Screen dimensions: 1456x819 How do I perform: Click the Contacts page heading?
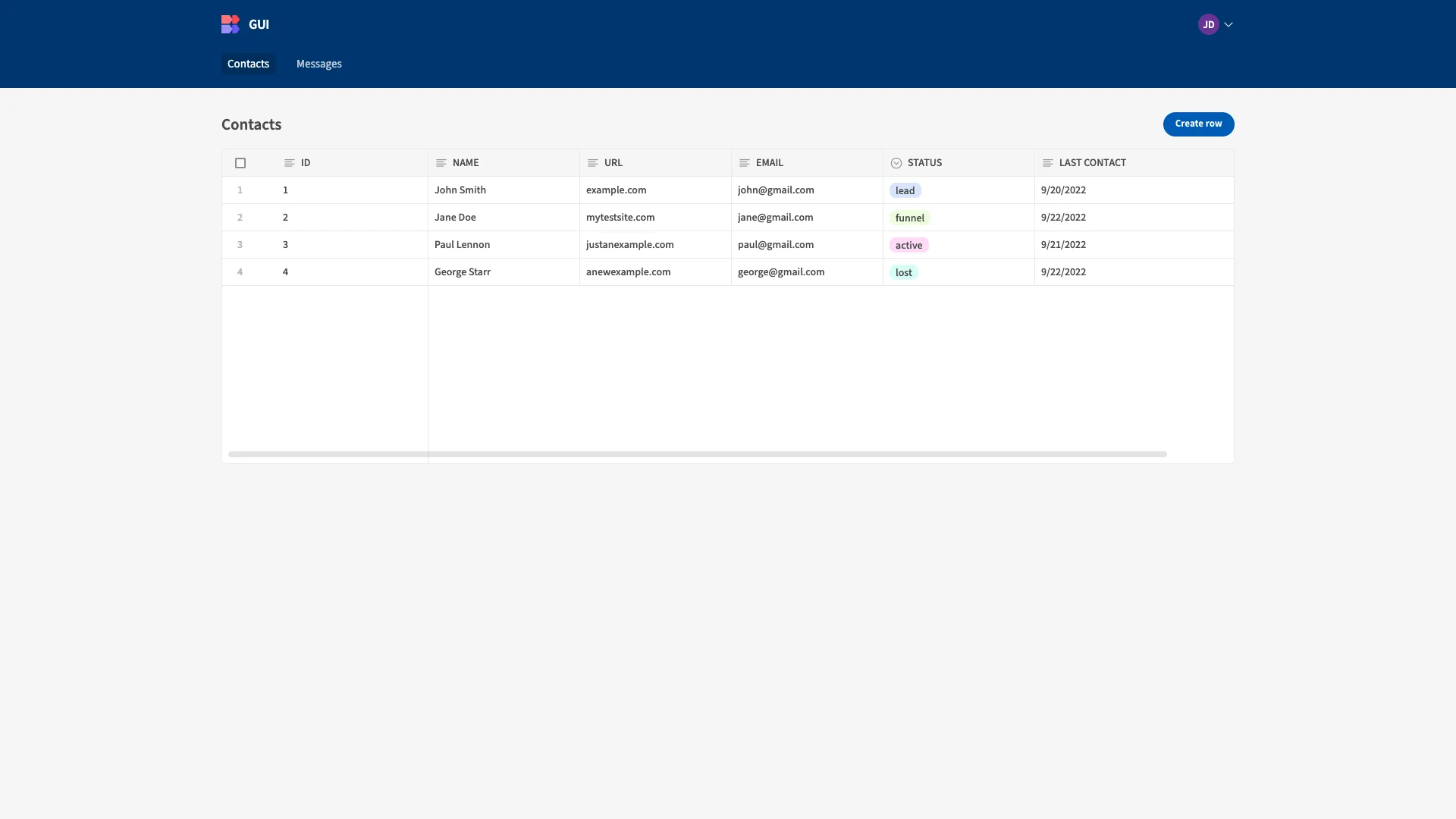tap(251, 124)
